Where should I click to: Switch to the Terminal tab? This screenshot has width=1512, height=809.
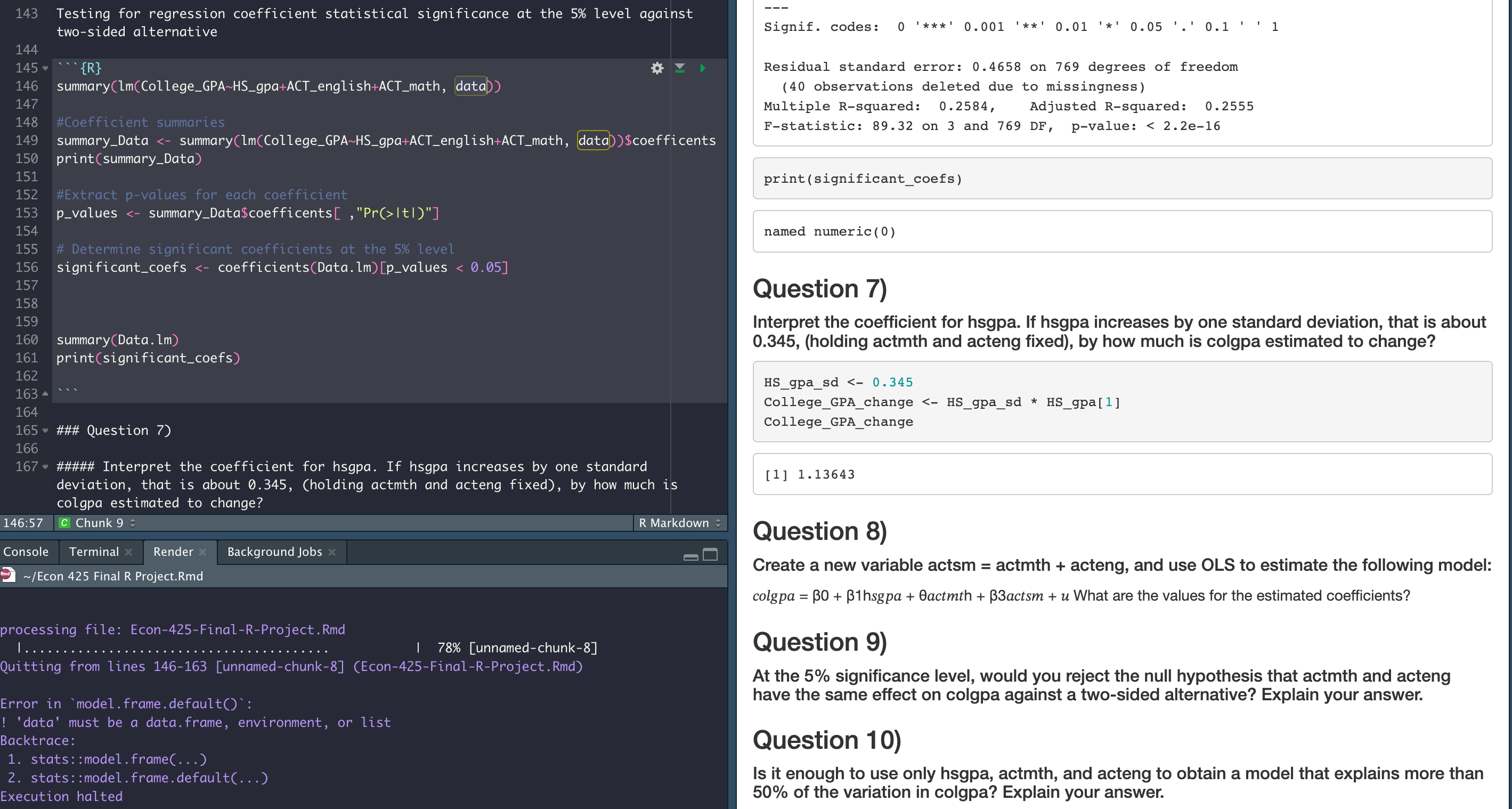94,552
